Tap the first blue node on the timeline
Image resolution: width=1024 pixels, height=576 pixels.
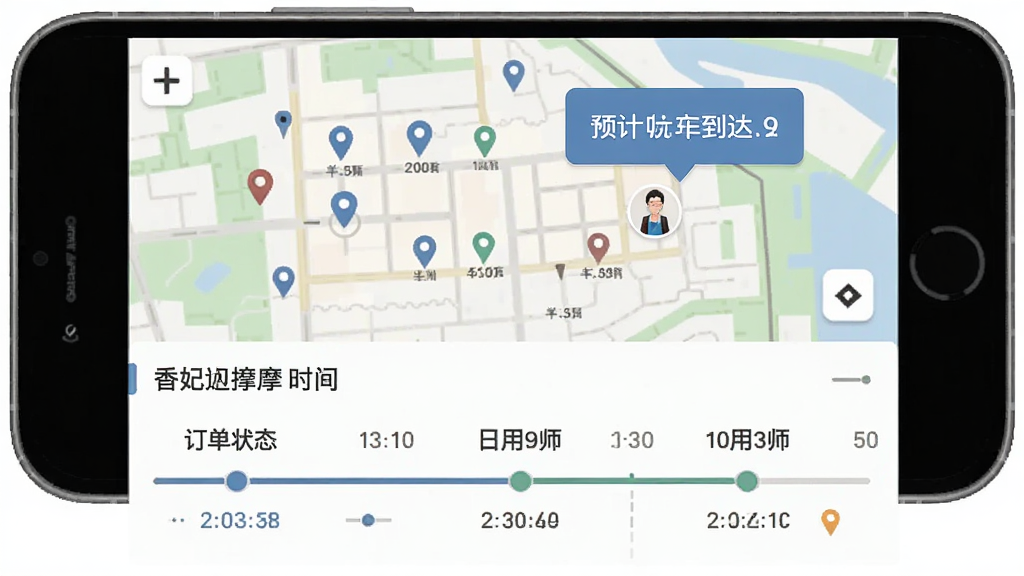pos(236,481)
